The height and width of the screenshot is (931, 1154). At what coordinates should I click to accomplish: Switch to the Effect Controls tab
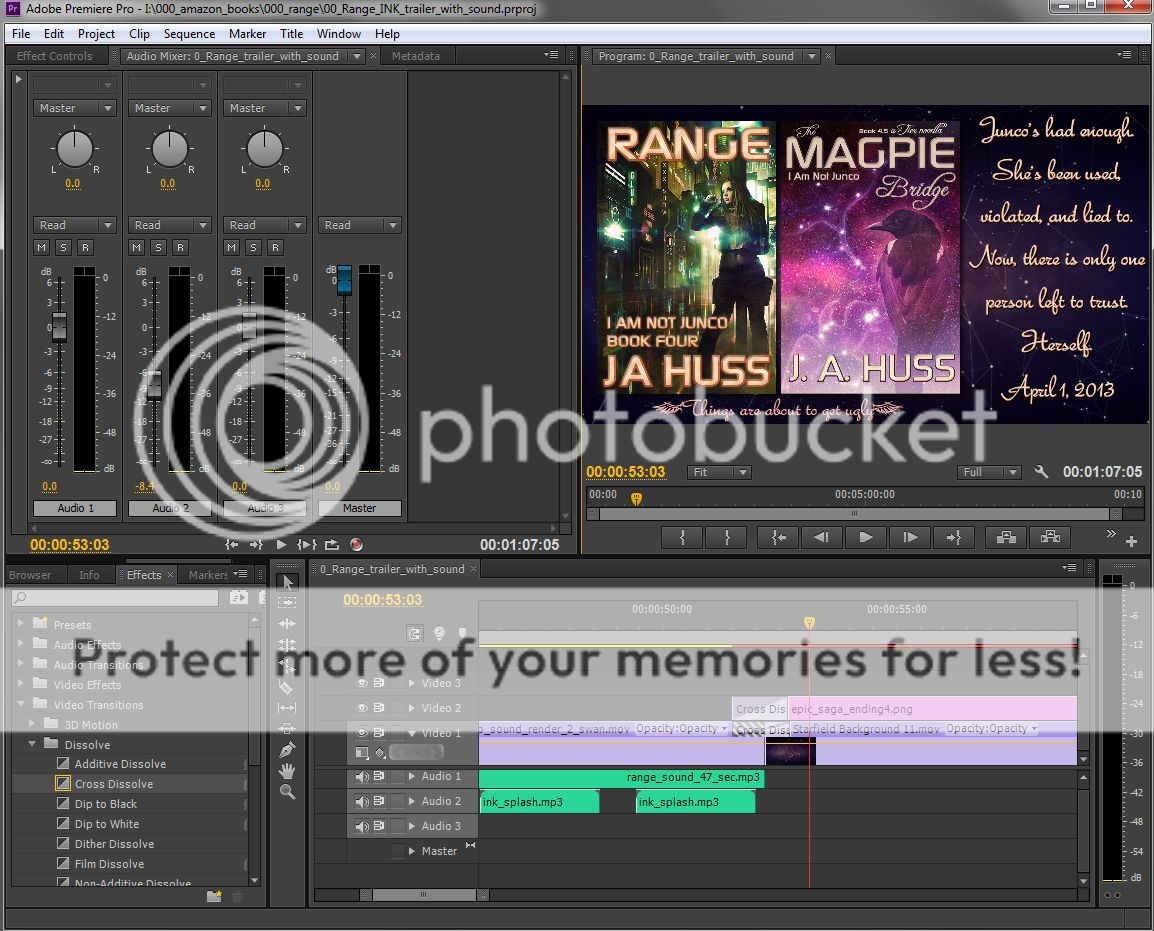click(x=55, y=56)
